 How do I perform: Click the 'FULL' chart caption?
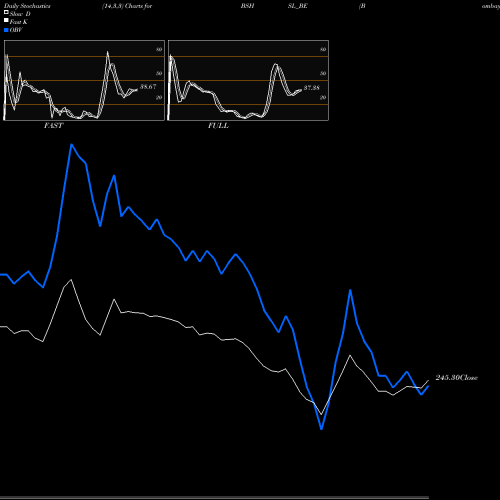218,126
